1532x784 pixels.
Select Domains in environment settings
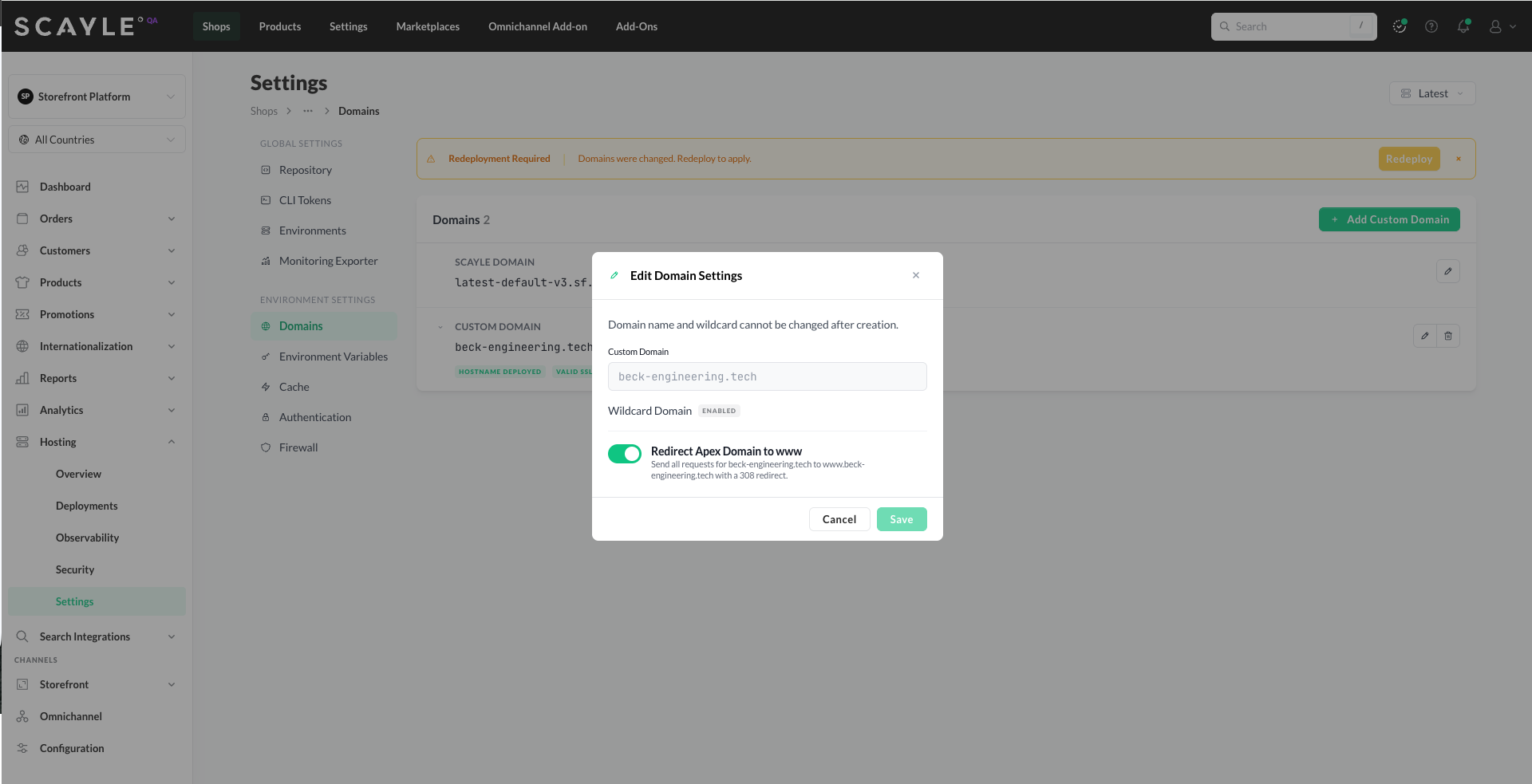[x=324, y=326]
